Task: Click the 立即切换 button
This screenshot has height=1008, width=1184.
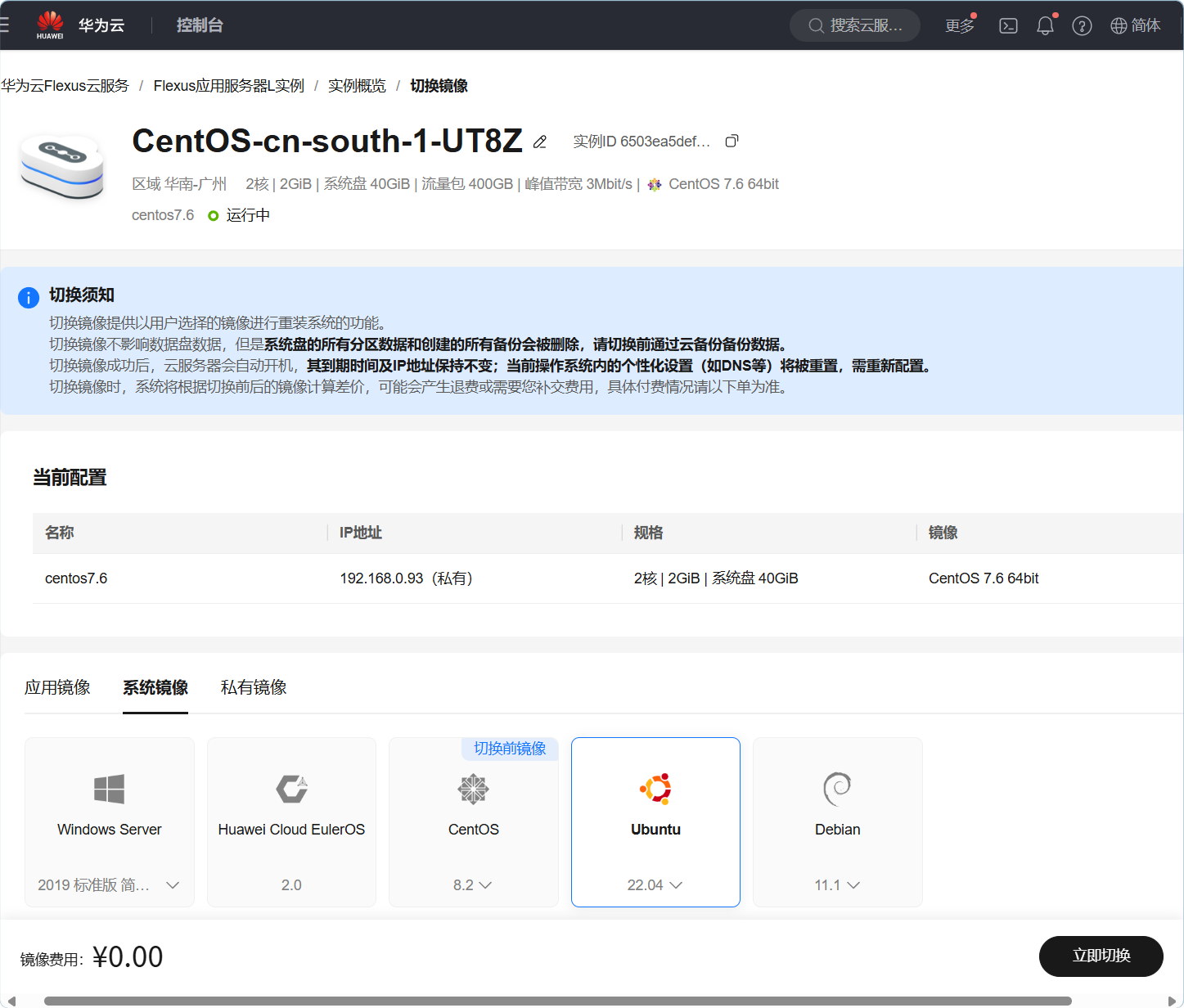Action: point(1101,956)
